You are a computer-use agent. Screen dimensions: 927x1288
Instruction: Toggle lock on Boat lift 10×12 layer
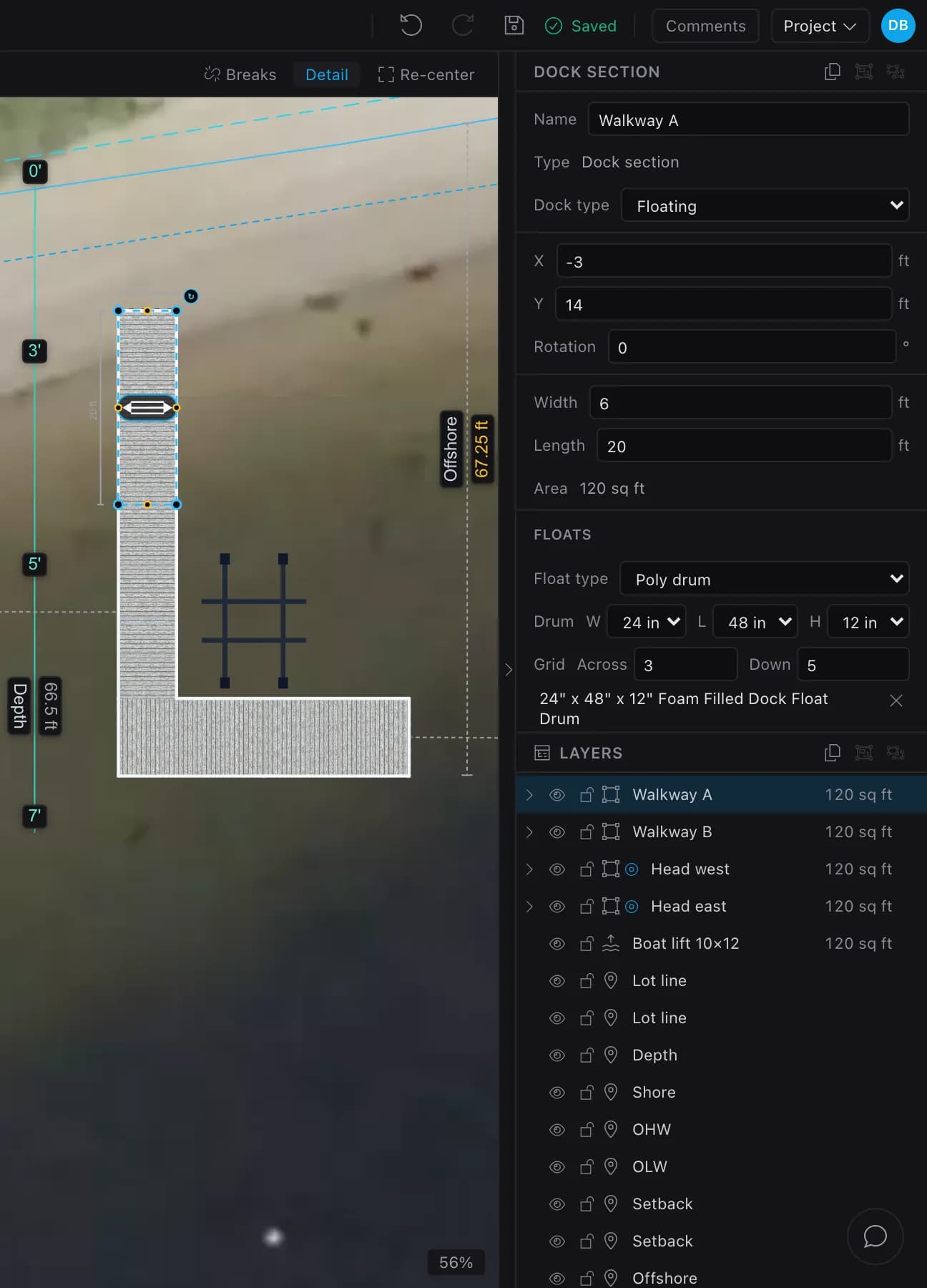click(587, 943)
